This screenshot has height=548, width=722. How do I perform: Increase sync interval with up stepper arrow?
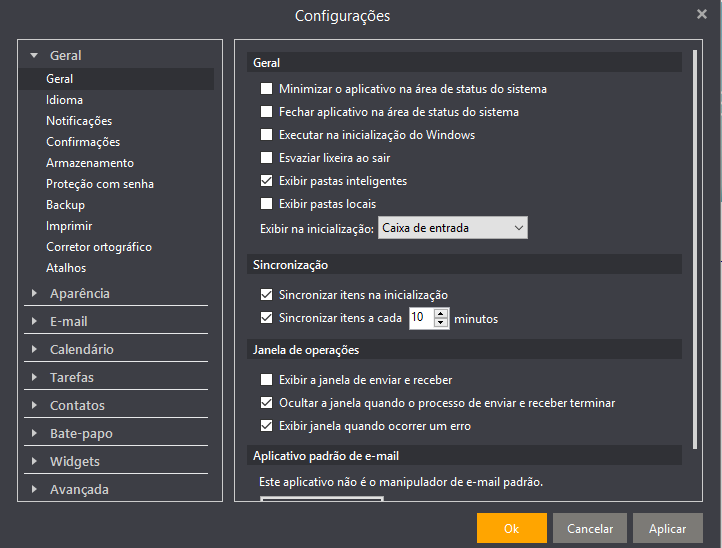click(x=441, y=314)
